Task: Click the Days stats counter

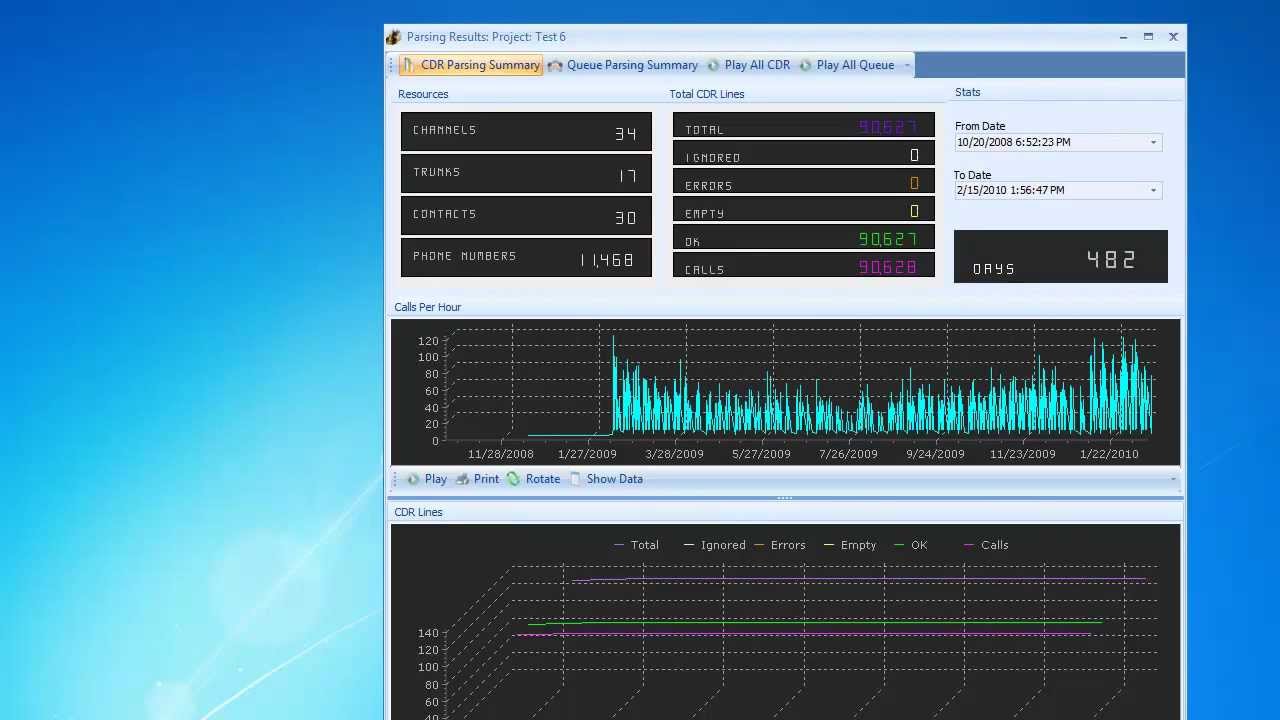Action: [x=1061, y=257]
